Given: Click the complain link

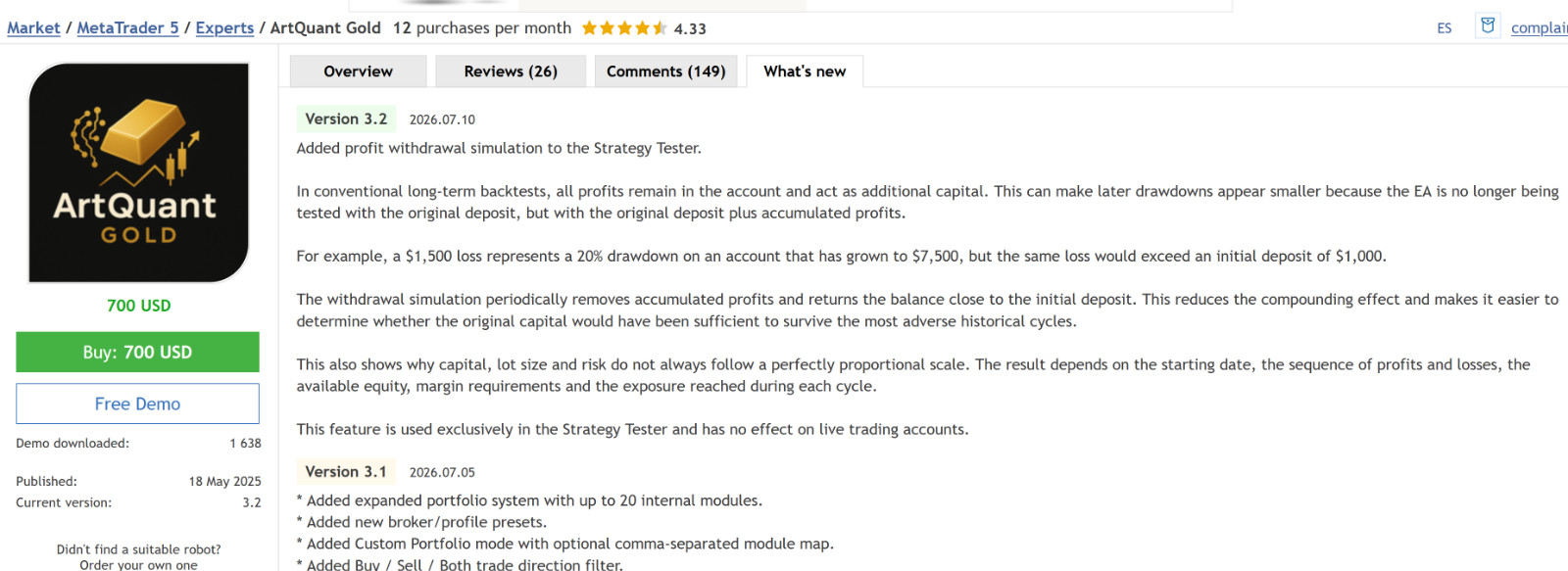Looking at the screenshot, I should 1540,28.
